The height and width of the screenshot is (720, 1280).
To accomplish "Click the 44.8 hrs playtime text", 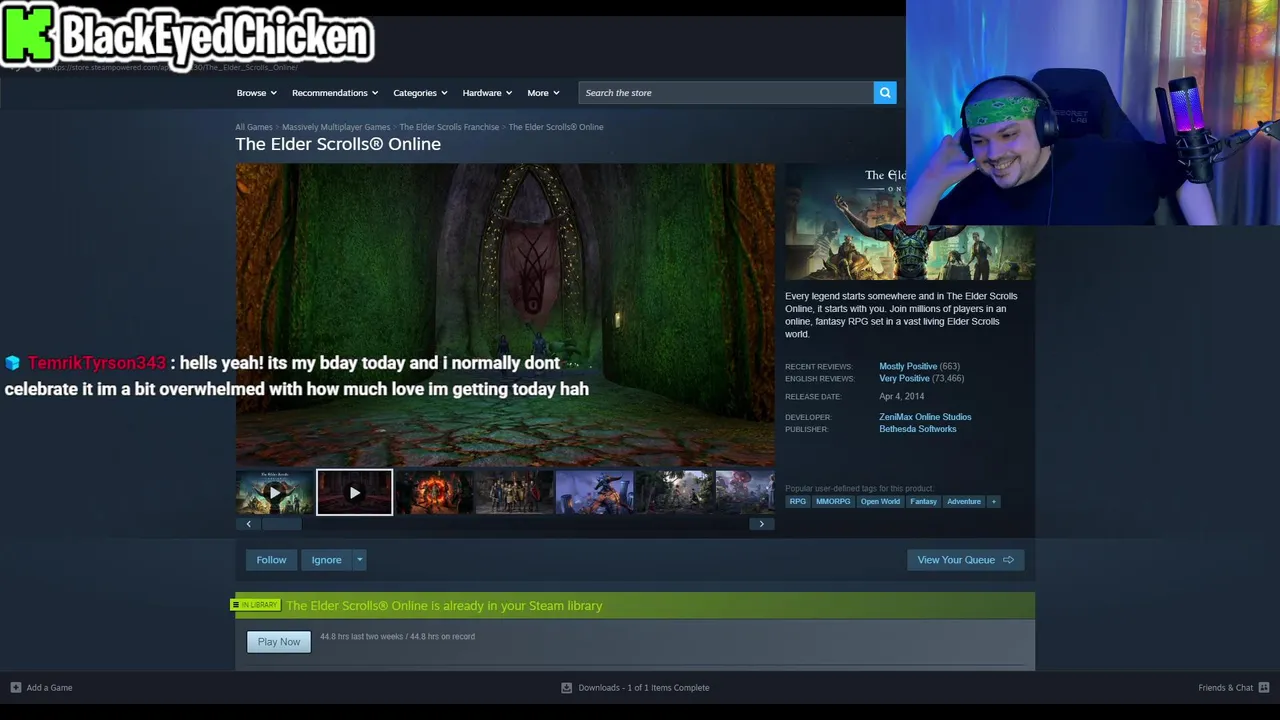I will 397,636.
